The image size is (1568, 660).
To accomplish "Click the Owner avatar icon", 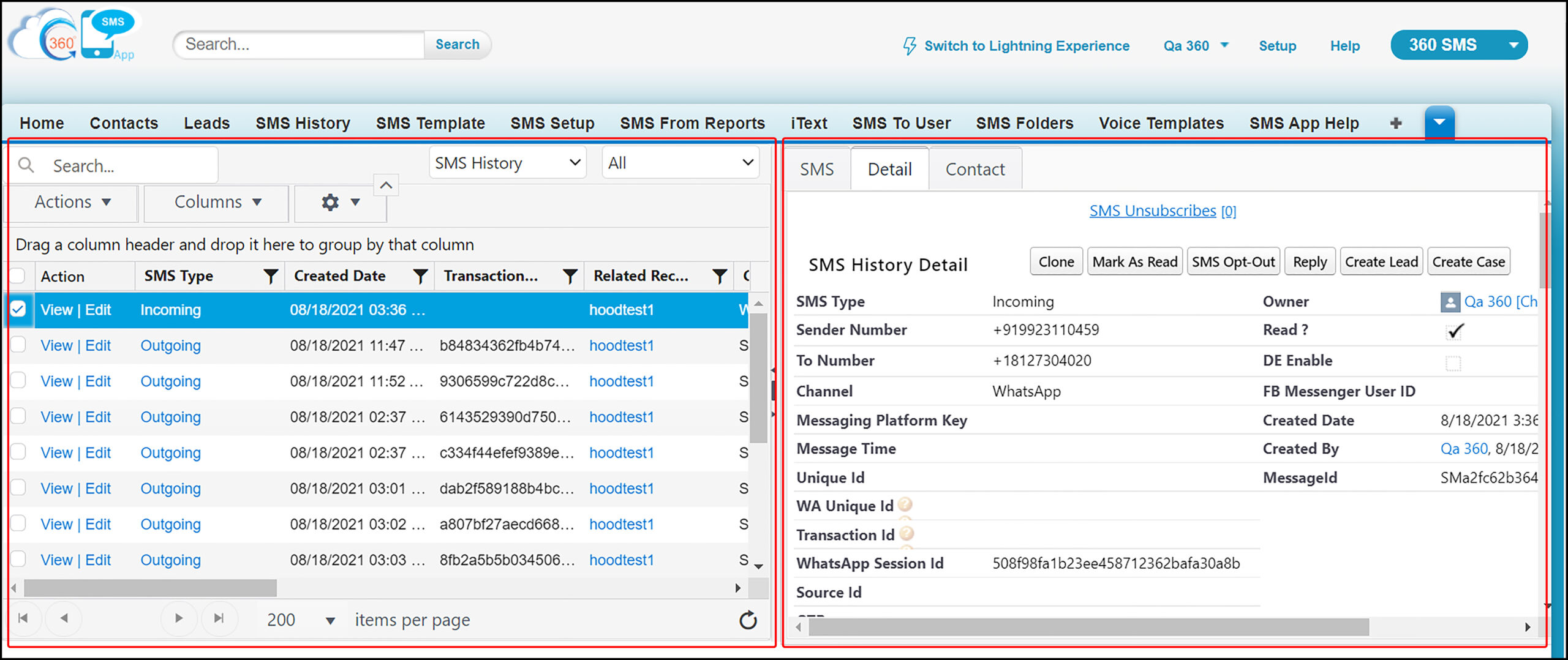I will point(1450,302).
